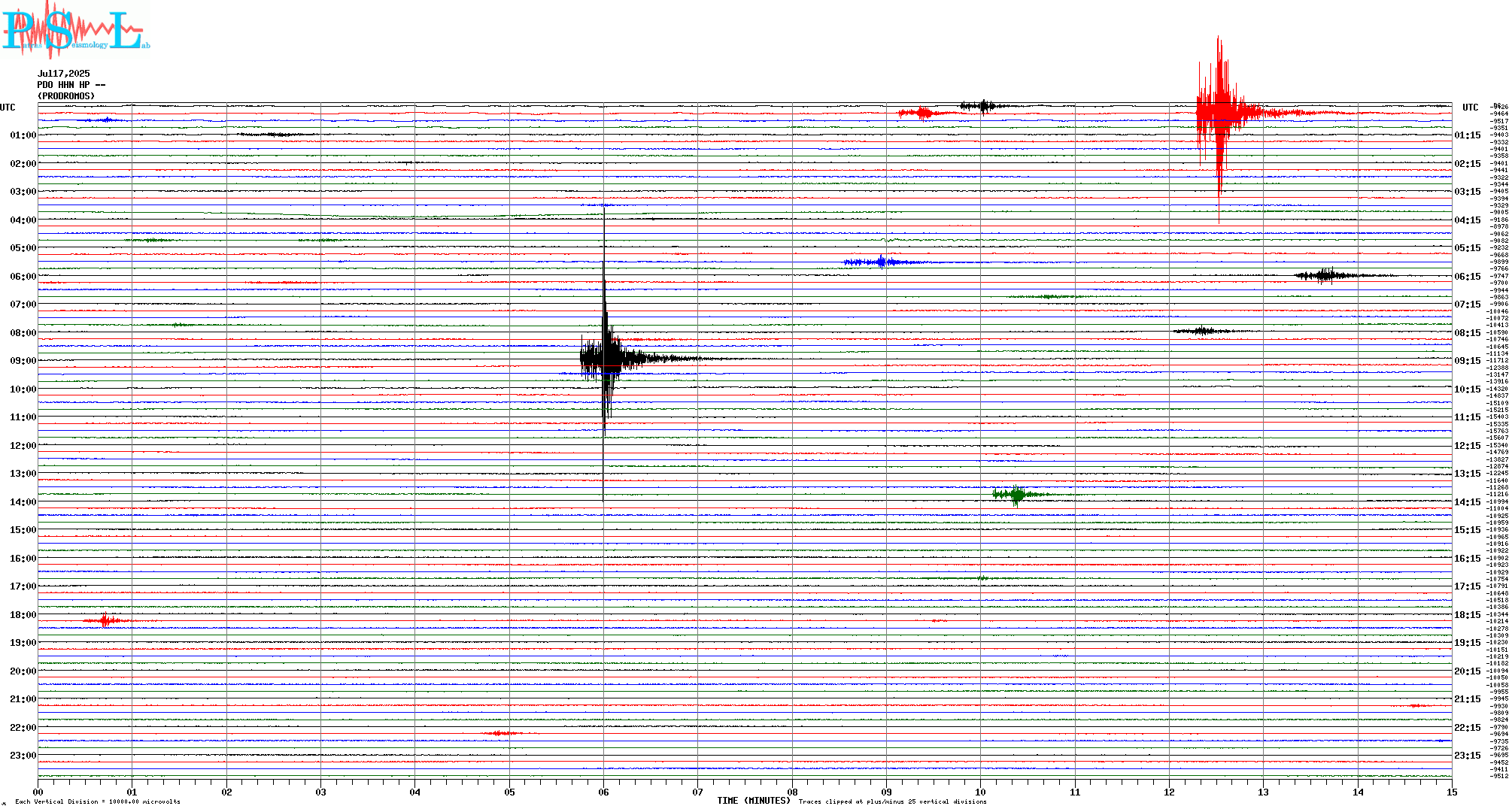Click minute '00' on the bottom axis
The width and height of the screenshot is (1512, 812).
tap(38, 792)
